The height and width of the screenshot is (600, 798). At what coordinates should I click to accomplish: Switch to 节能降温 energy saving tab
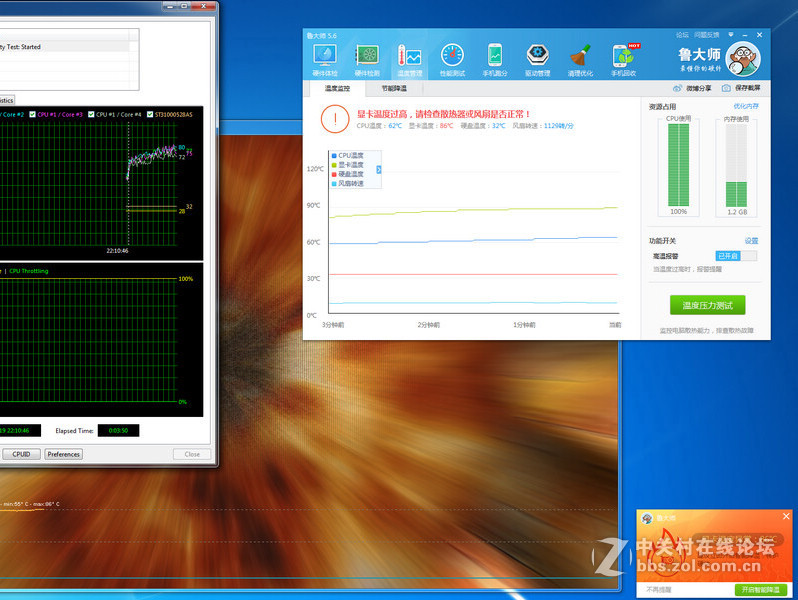coord(393,89)
